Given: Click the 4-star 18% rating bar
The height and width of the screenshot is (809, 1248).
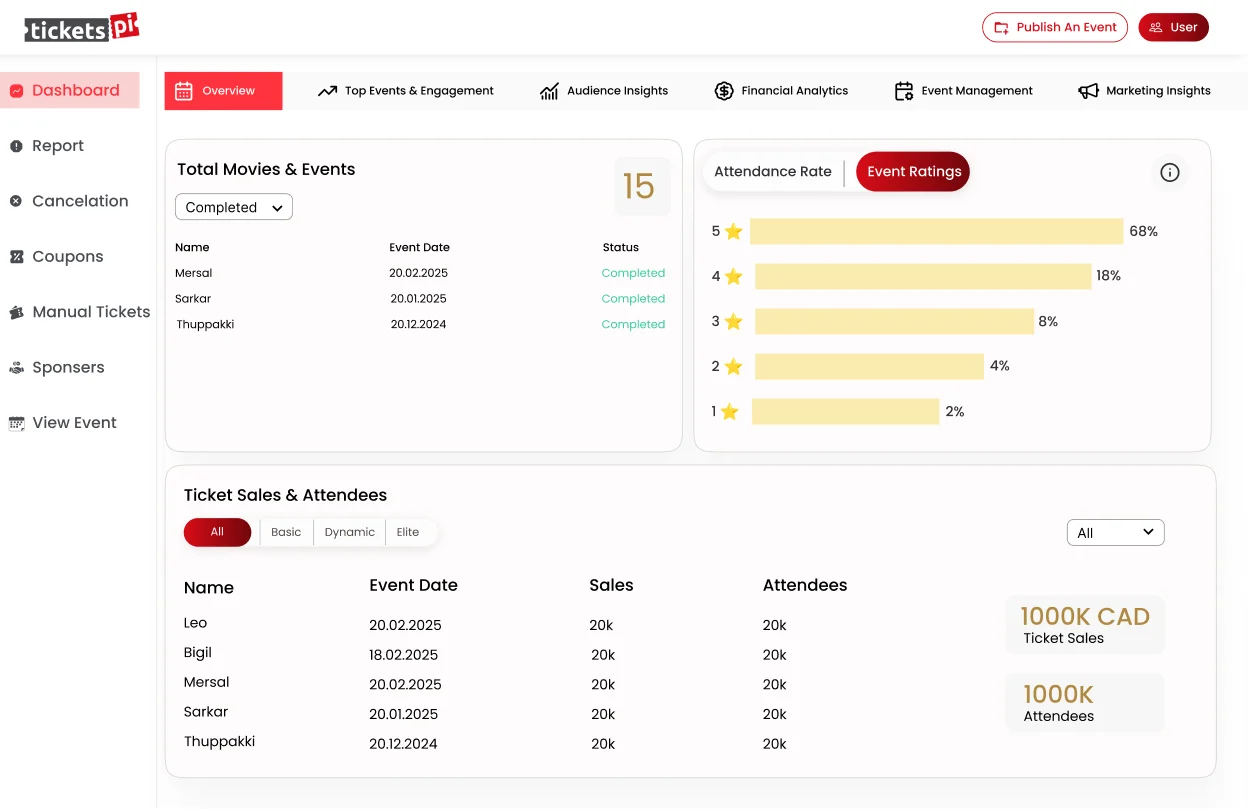Looking at the screenshot, I should 923,277.
